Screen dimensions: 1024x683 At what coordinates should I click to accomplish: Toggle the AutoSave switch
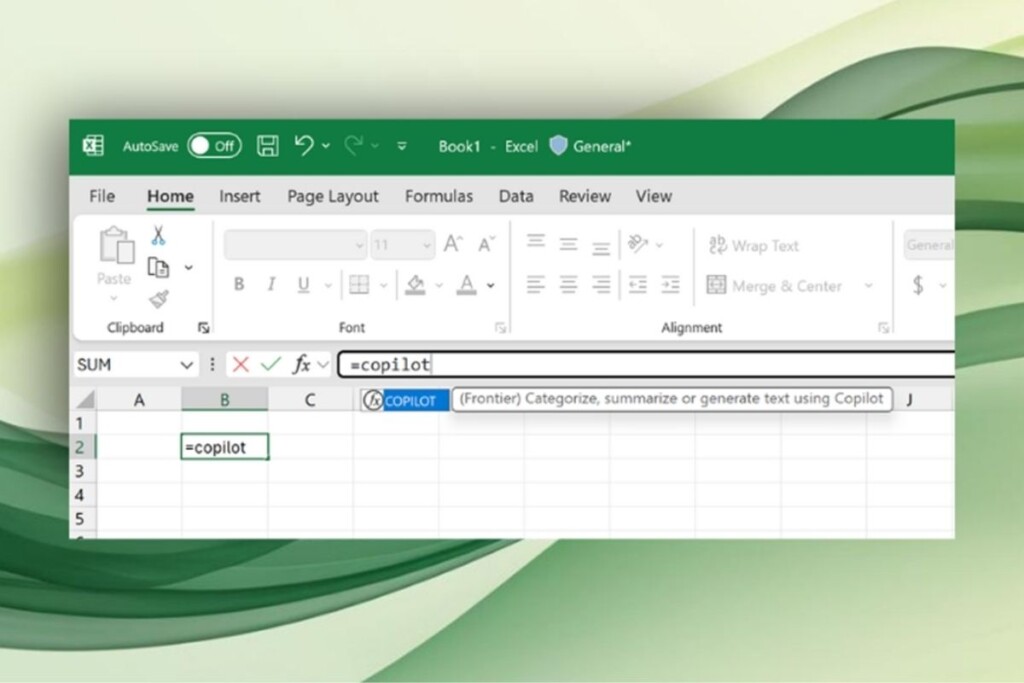click(214, 146)
